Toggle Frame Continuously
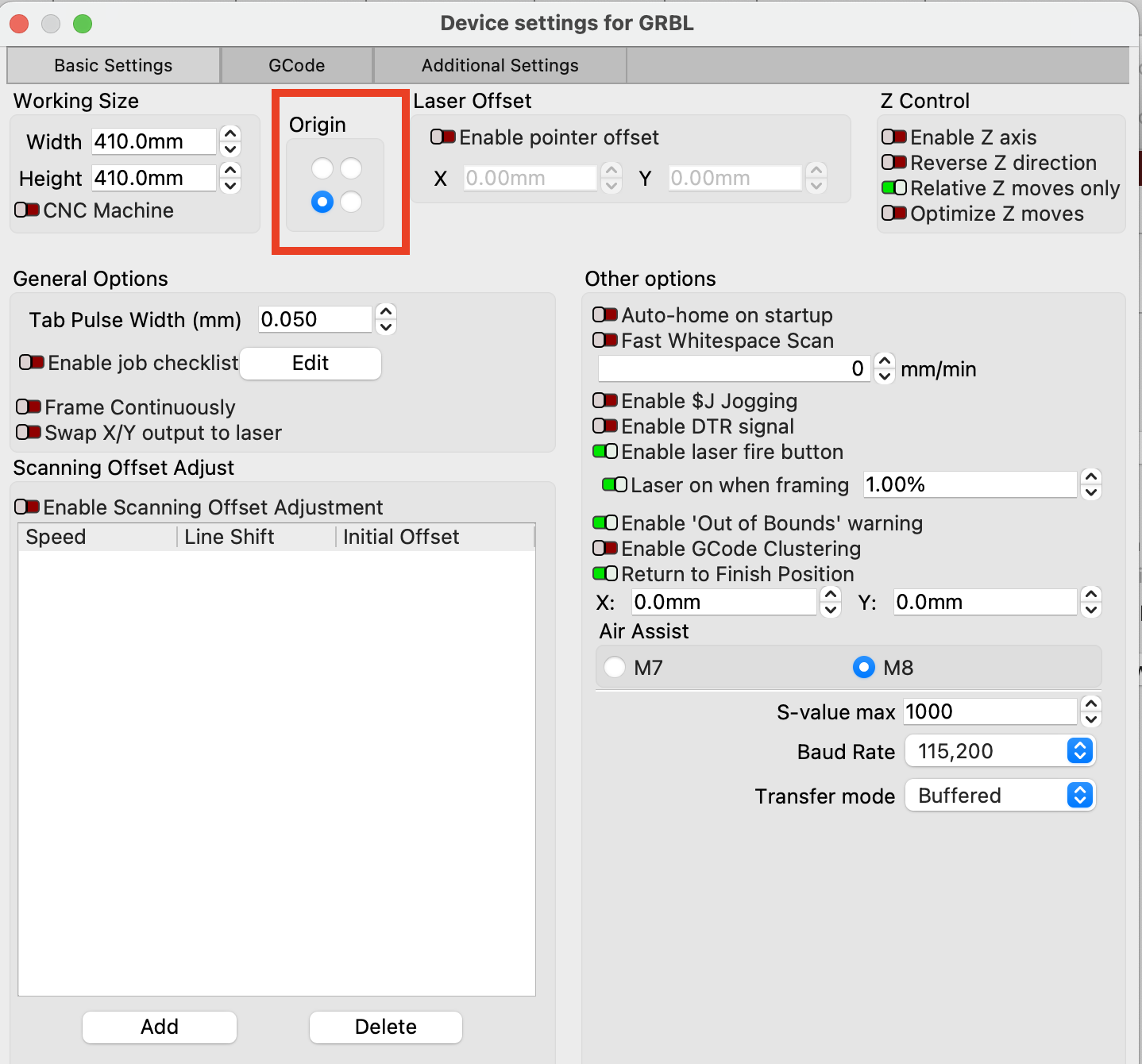Screen dimensions: 1142x1064 pyautogui.click(x=29, y=407)
